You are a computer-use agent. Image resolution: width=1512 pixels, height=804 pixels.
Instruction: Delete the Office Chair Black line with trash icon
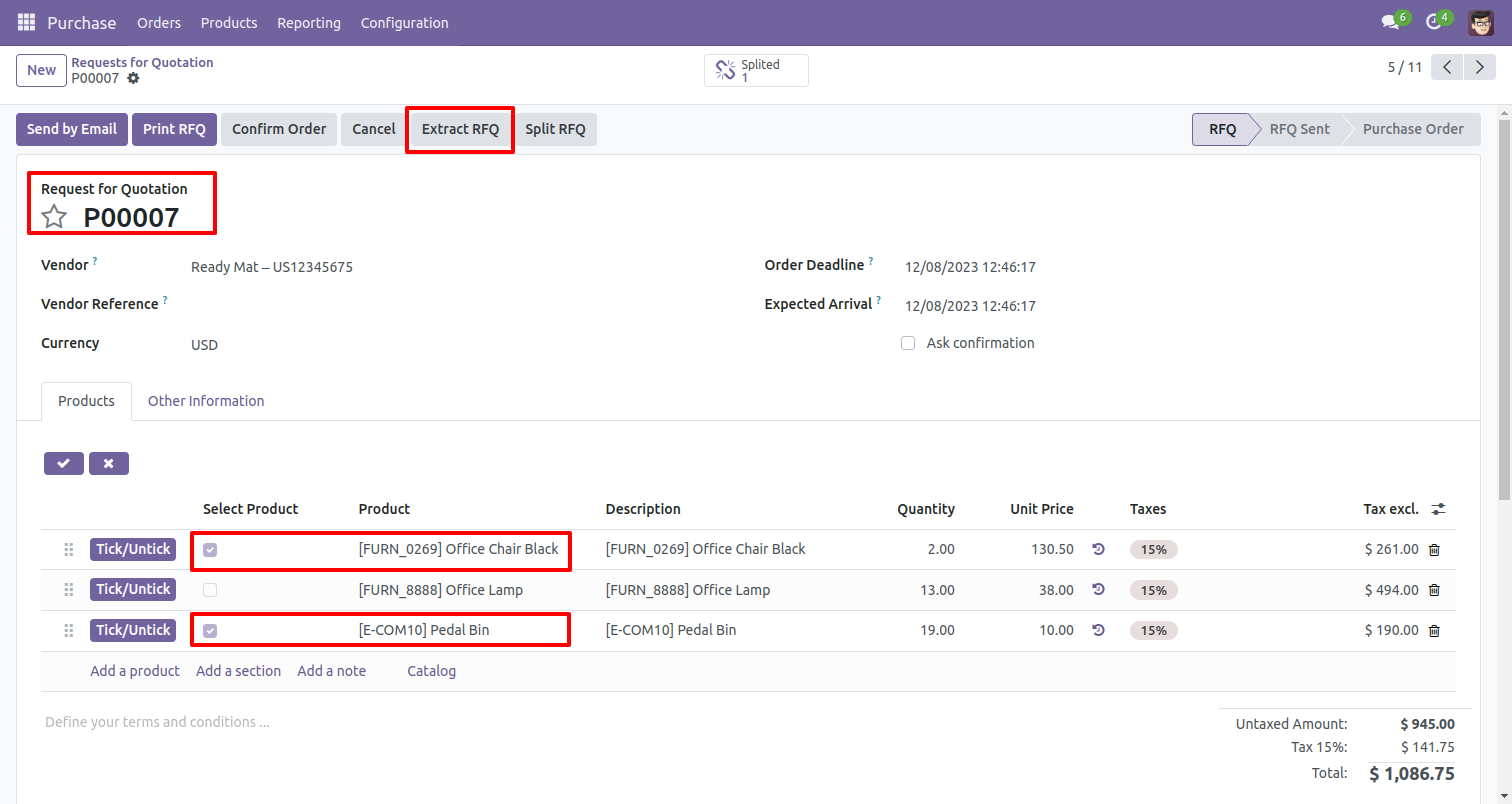pos(1434,549)
